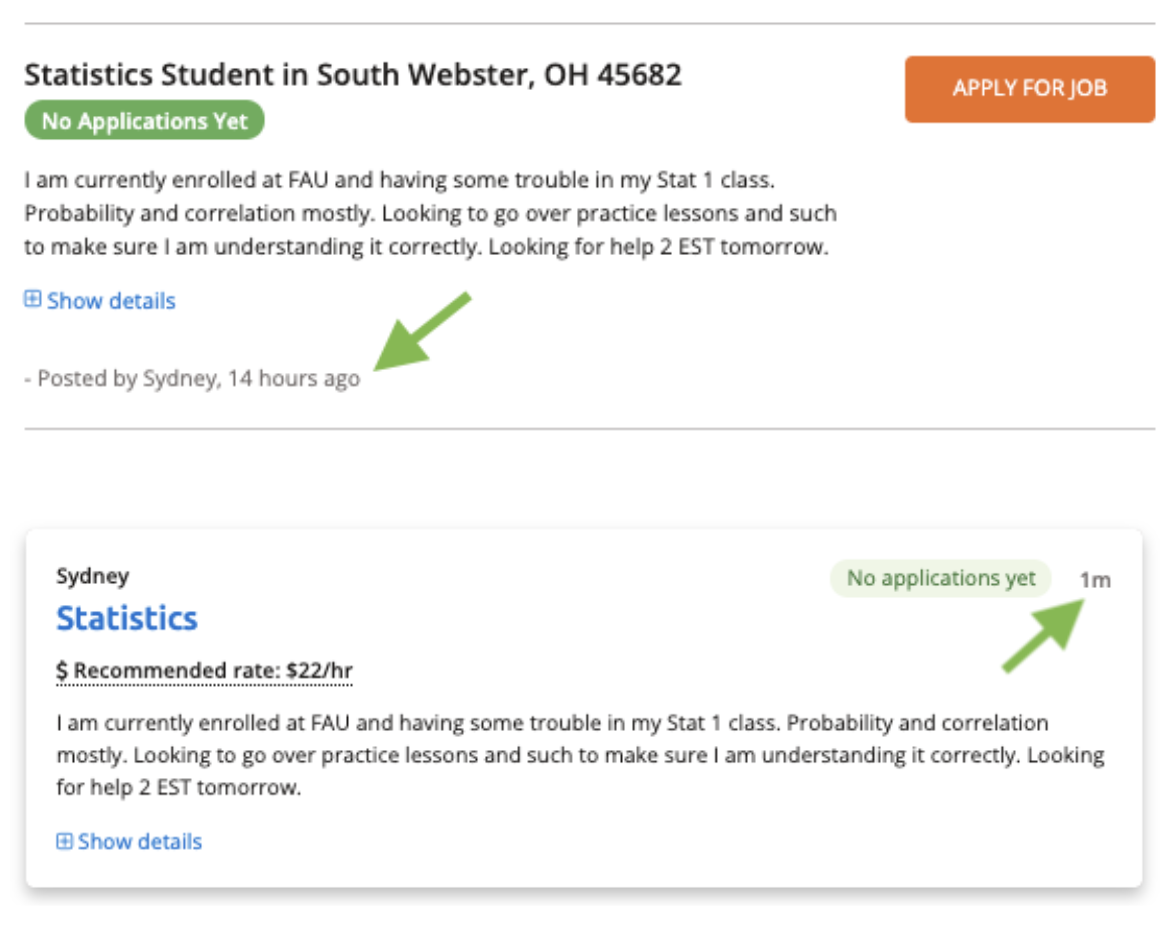The image size is (1174, 934).
Task: Click the Statistics Student in South Webster heading
Action: point(353,75)
